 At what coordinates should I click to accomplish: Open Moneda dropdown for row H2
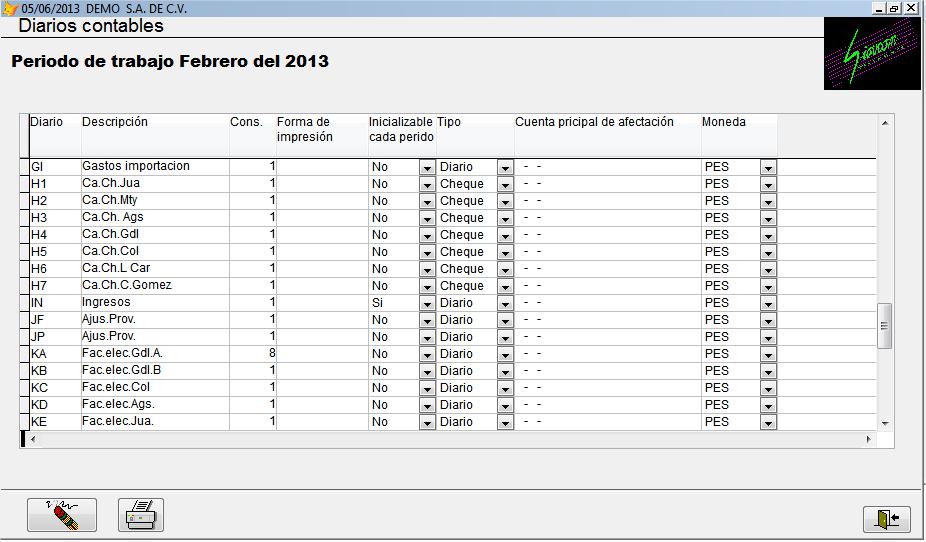[x=768, y=202]
